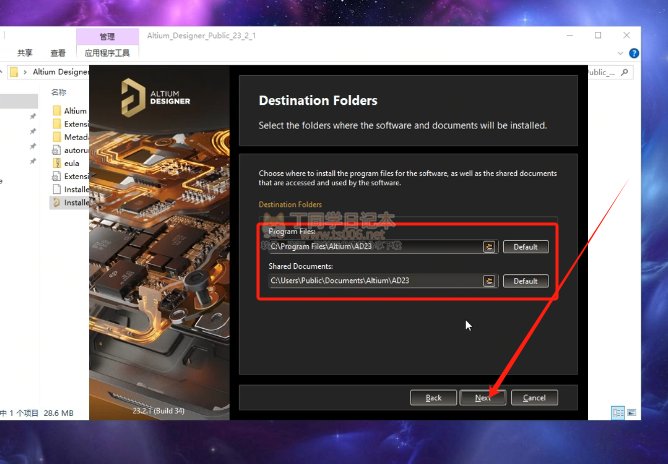
Task: Switch Explorer to large icons view
Action: 631,412
